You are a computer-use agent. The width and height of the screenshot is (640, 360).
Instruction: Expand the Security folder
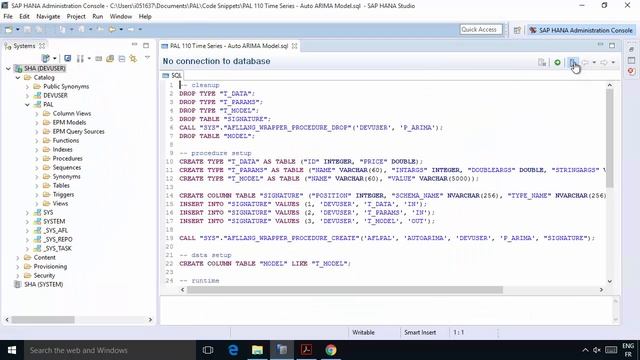pyautogui.click(x=18, y=276)
